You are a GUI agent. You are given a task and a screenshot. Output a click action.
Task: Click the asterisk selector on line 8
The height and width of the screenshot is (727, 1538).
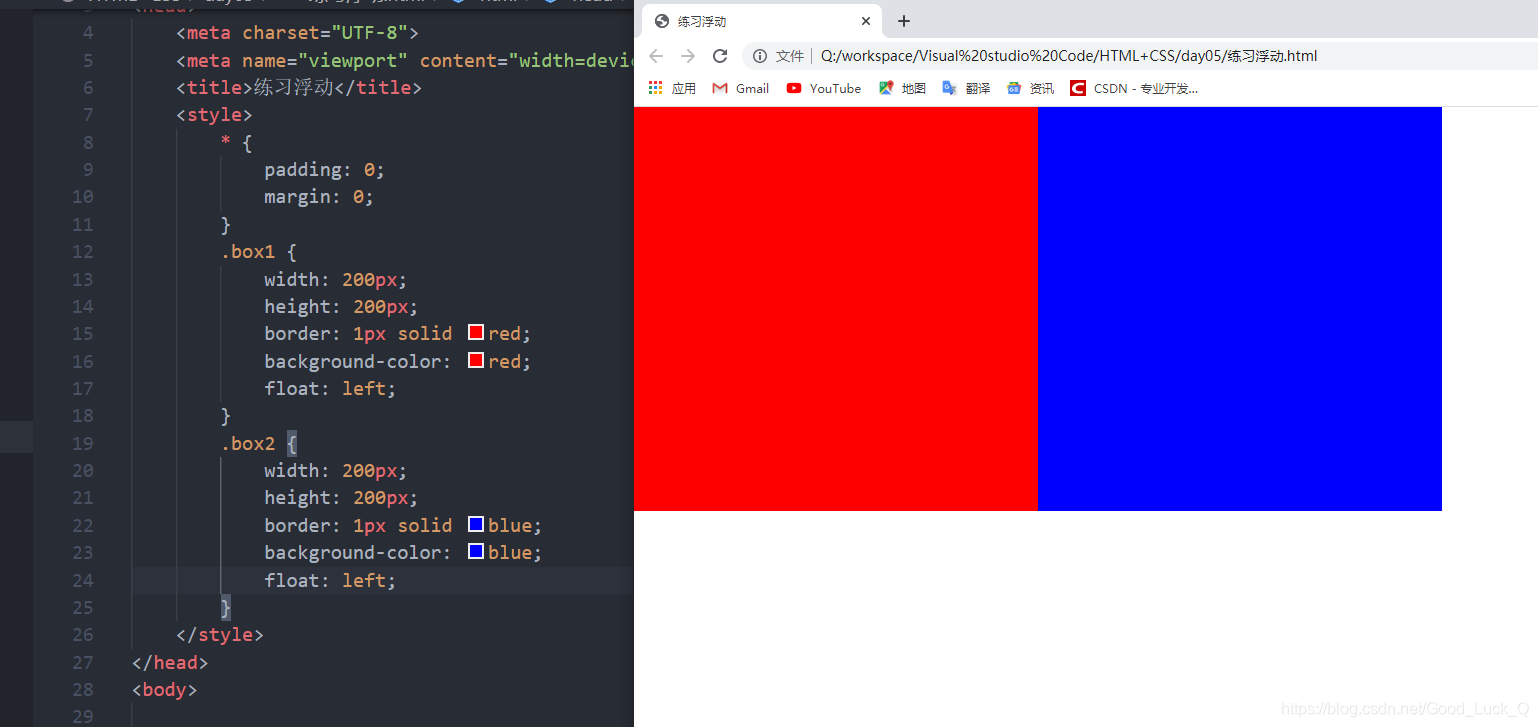pos(226,143)
